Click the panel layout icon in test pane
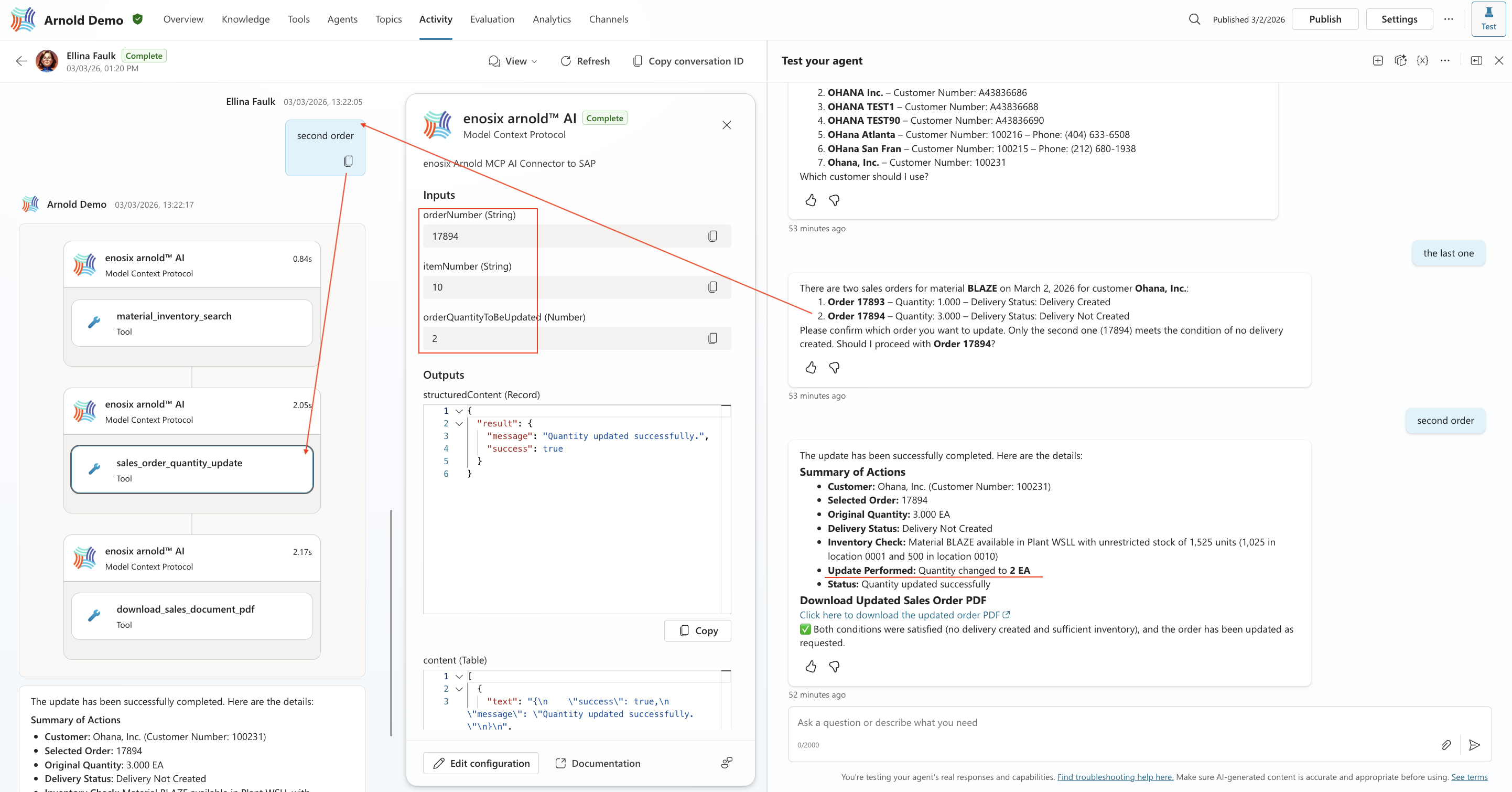The image size is (1512, 792). click(x=1476, y=60)
